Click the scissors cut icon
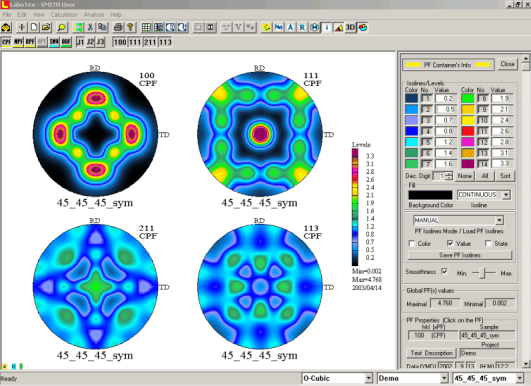The image size is (531, 386). click(x=90, y=27)
